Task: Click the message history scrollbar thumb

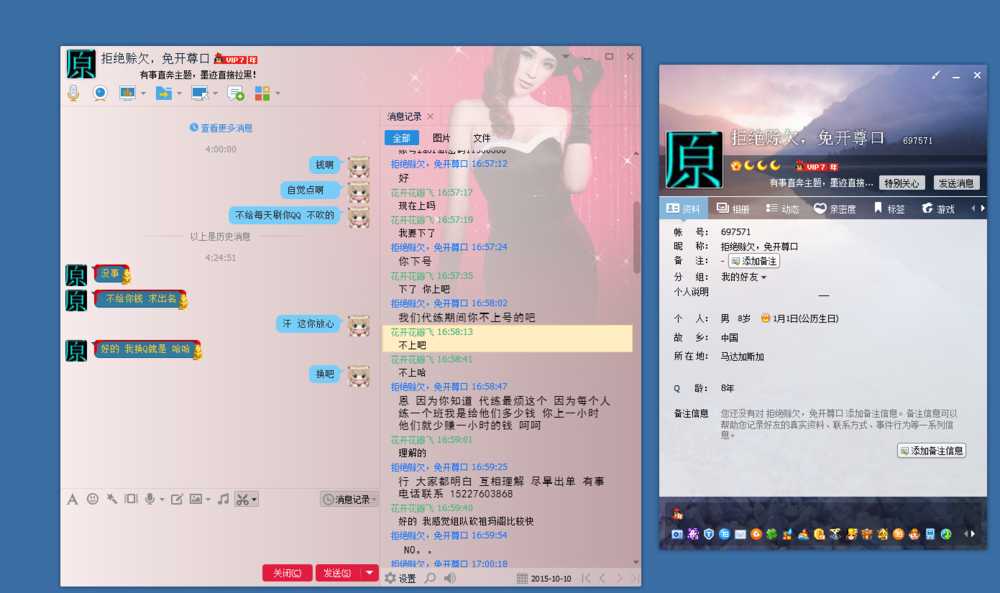Action: coord(636,237)
